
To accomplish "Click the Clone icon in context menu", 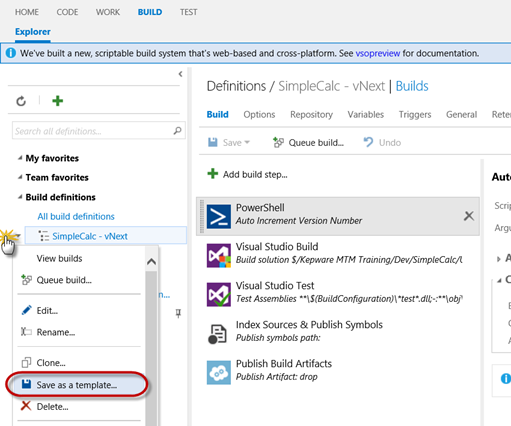I will pyautogui.click(x=26, y=362).
